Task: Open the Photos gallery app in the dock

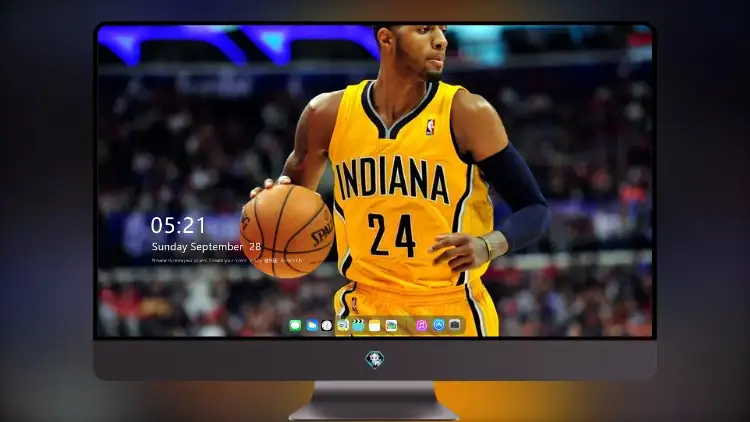Action: pyautogui.click(x=391, y=326)
